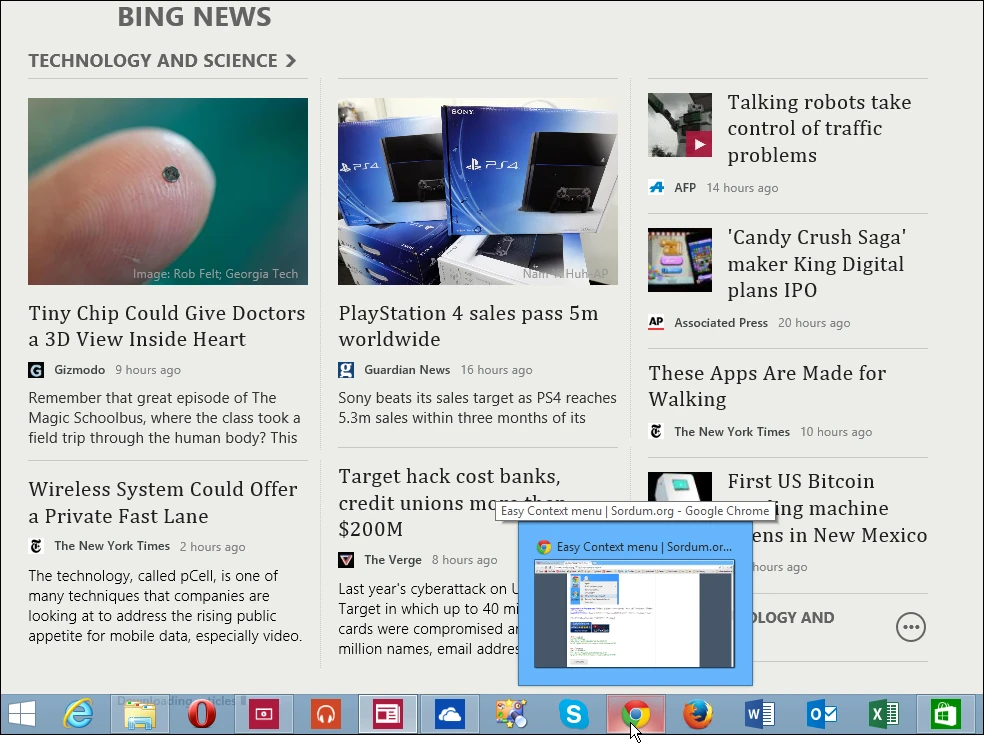This screenshot has height=744, width=984.
Task: Open Wireless System Could Offer headline
Action: click(x=163, y=502)
